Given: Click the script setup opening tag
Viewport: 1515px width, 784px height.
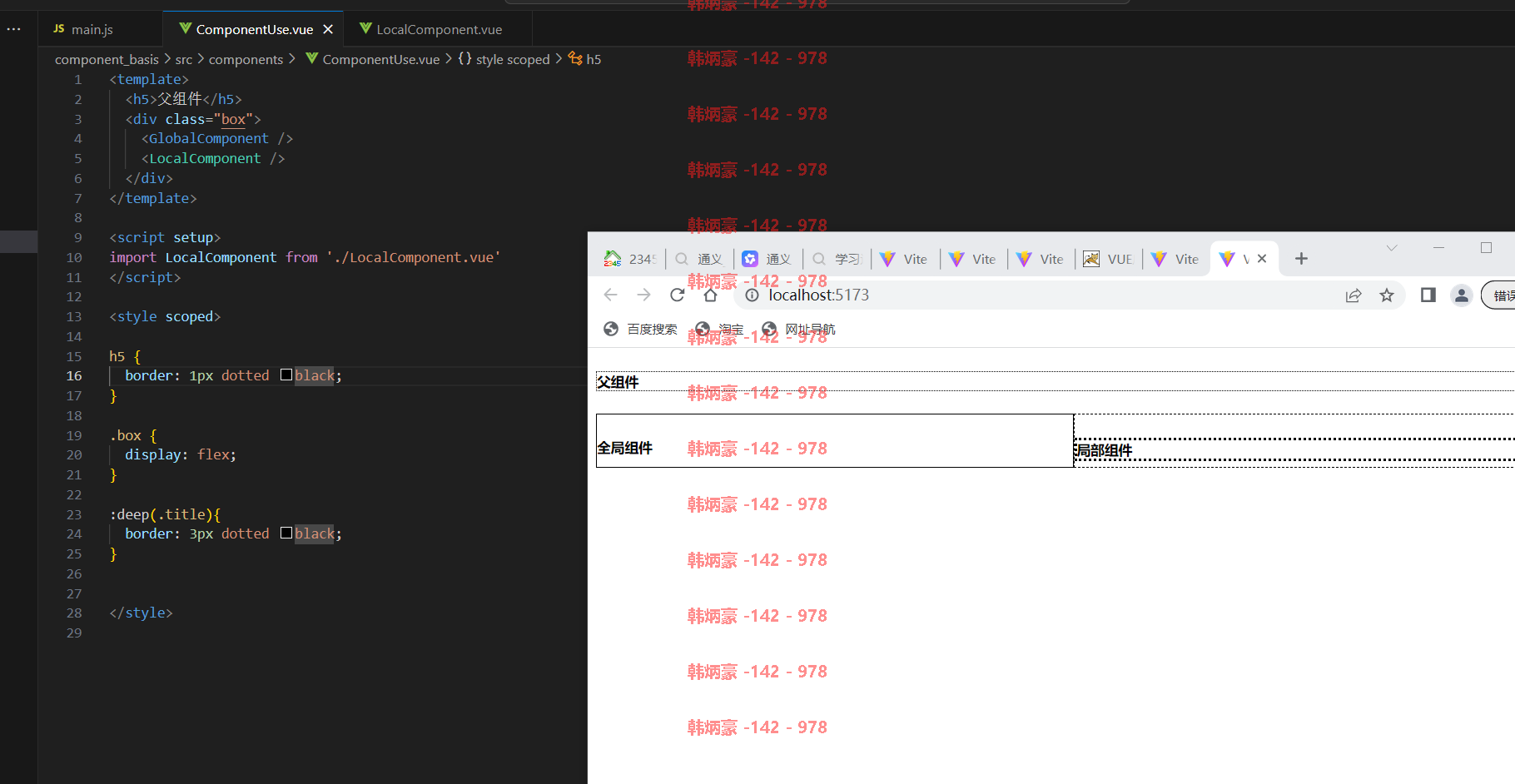Looking at the screenshot, I should 165,237.
